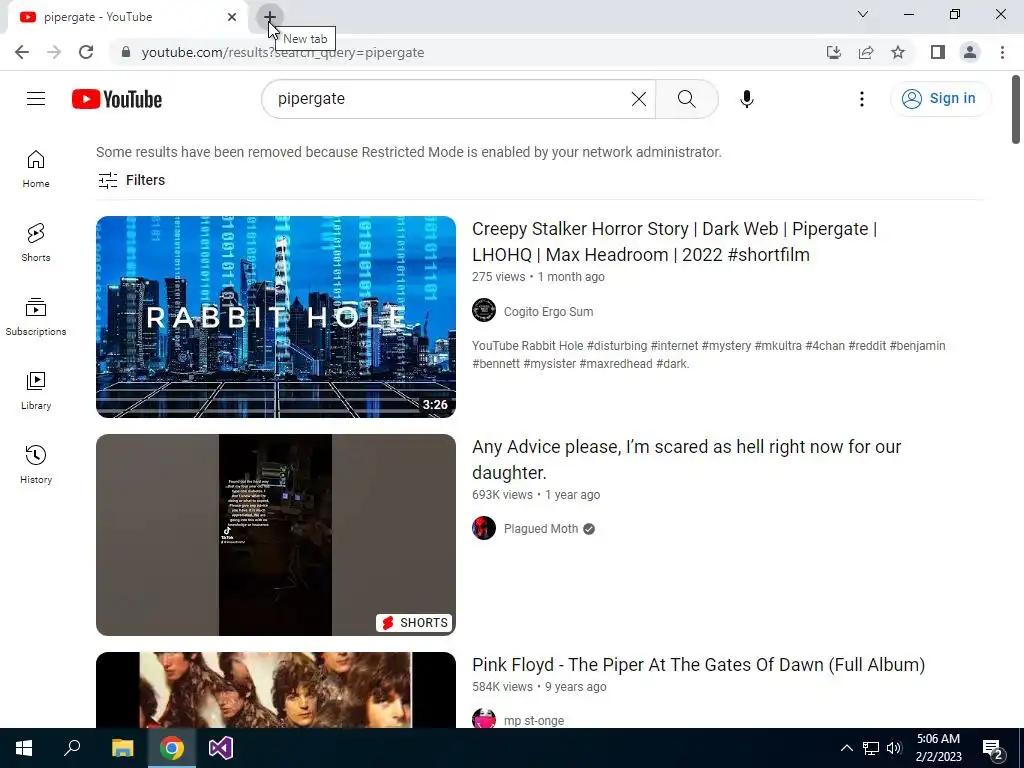Expand search Filters
This screenshot has height=768, width=1024.
tap(131, 180)
